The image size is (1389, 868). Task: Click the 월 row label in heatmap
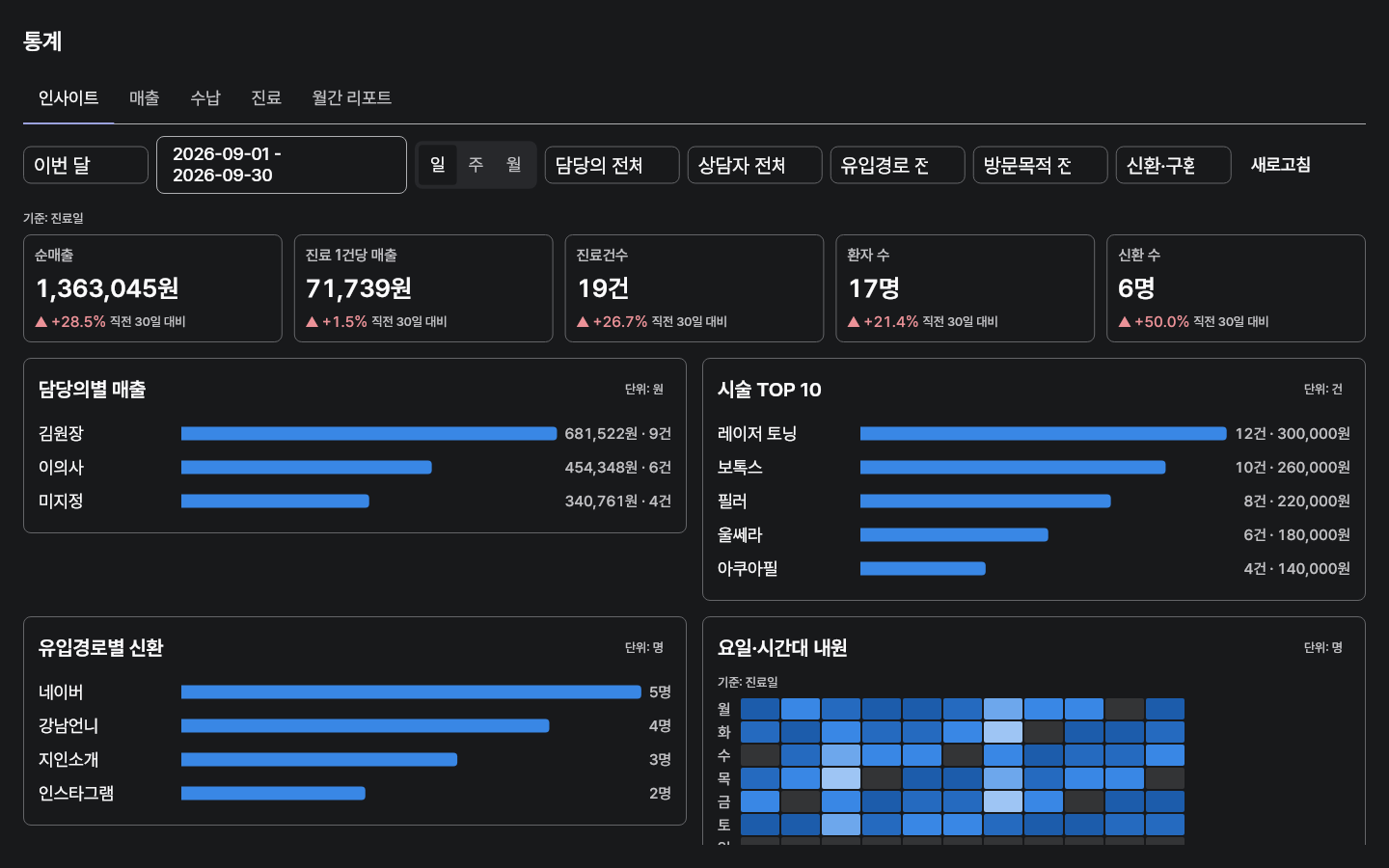click(724, 710)
